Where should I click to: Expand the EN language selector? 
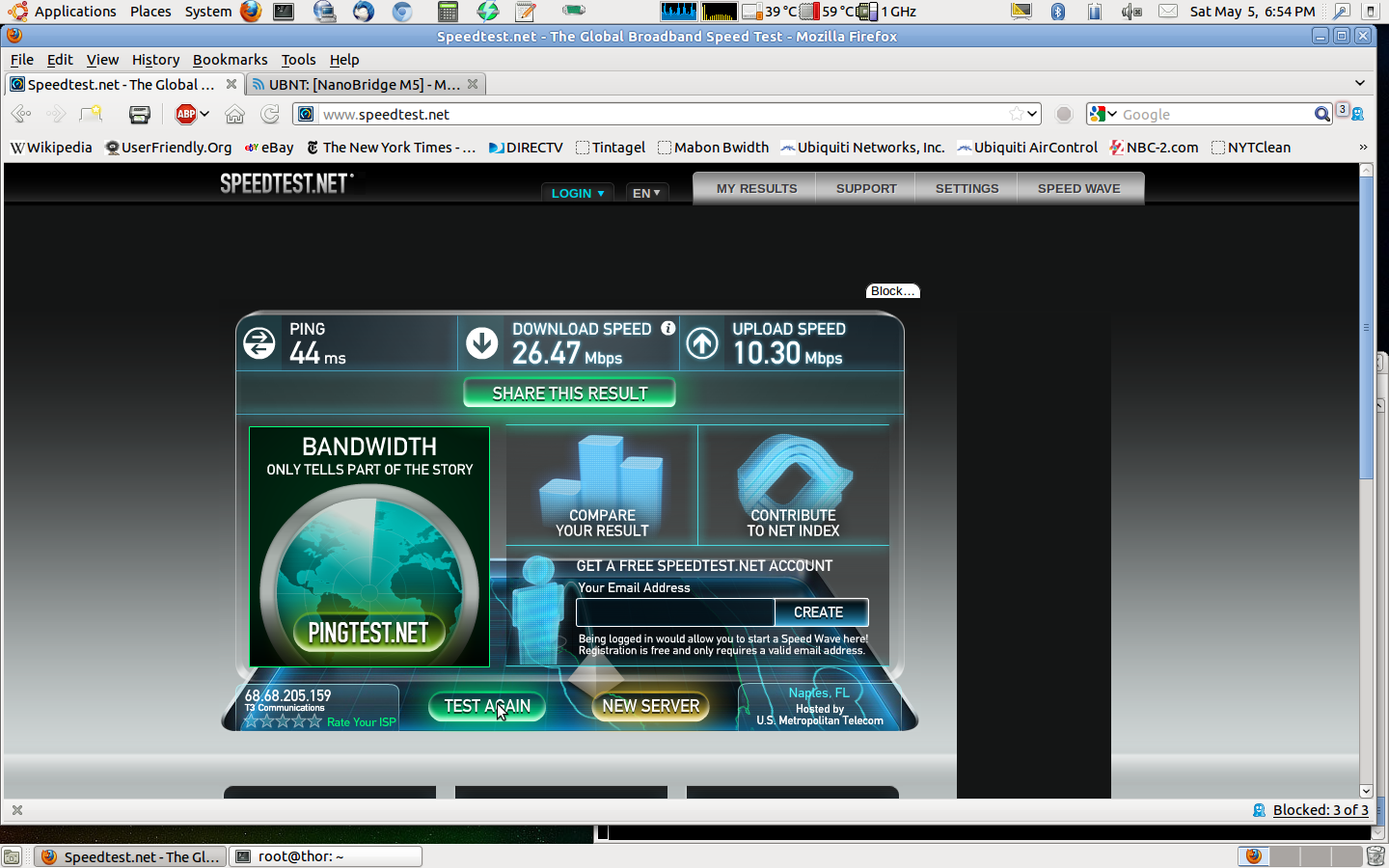tap(646, 193)
